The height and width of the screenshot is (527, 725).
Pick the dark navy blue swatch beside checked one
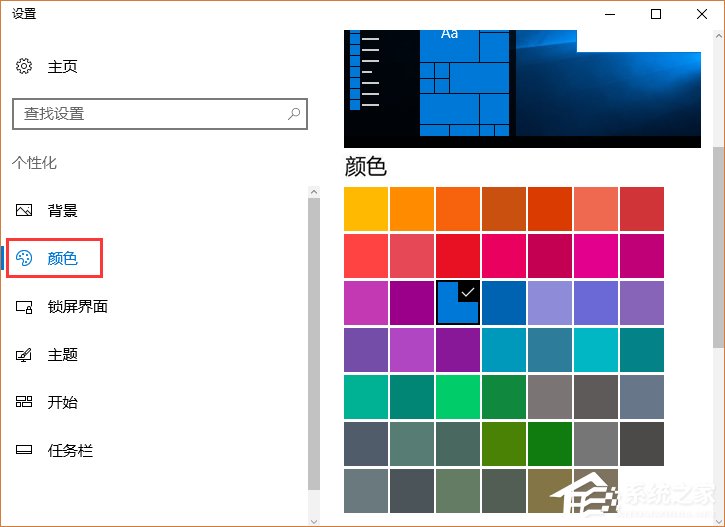point(504,303)
